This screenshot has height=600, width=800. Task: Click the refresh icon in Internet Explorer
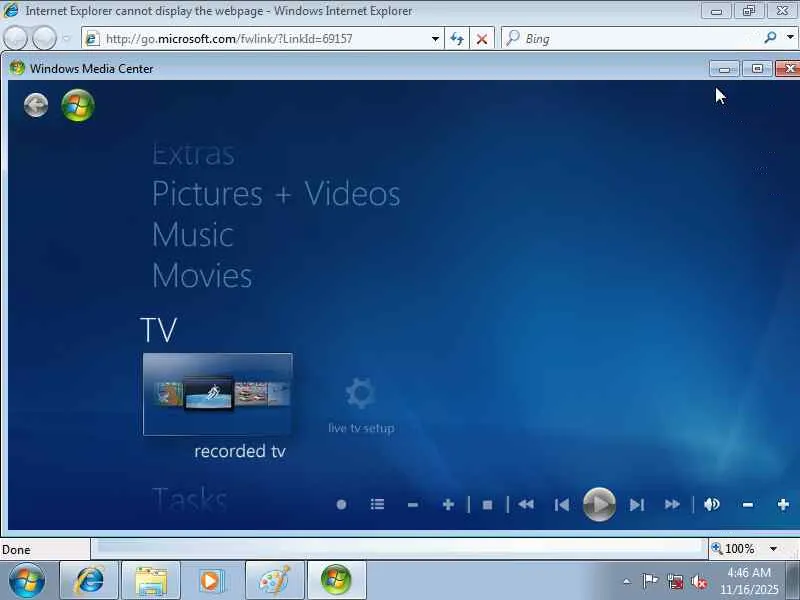(x=457, y=39)
